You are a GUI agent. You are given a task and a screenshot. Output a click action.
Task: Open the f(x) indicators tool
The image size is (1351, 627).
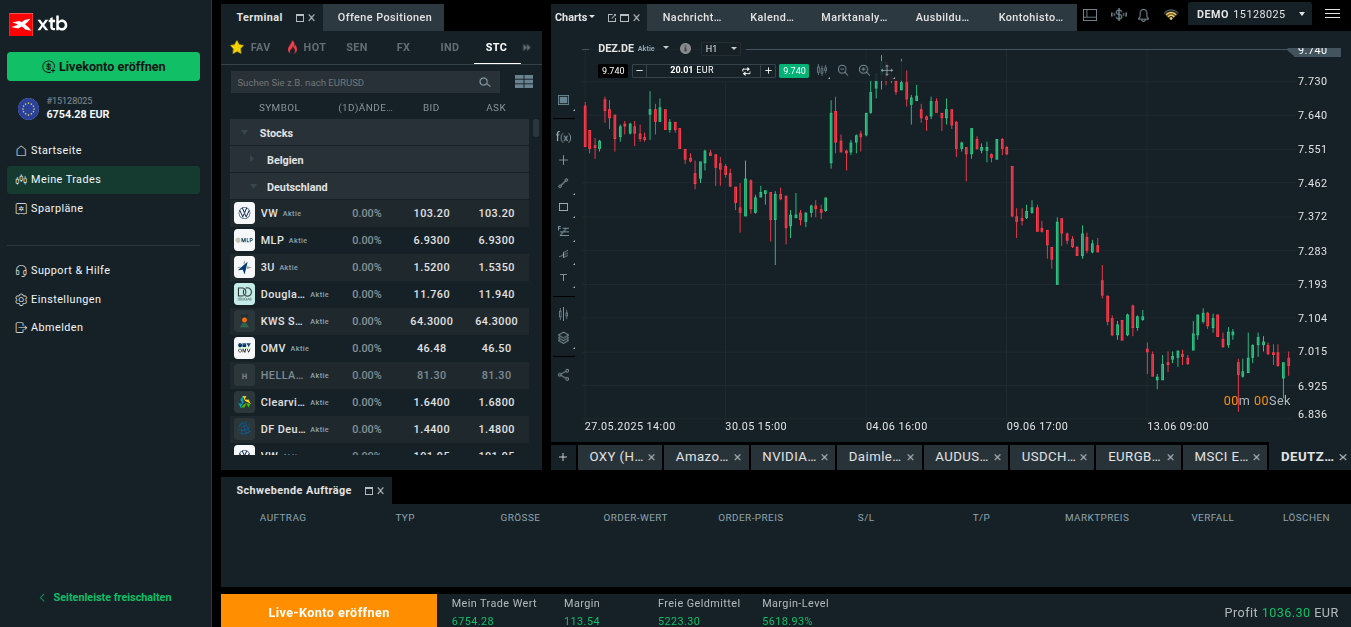click(563, 137)
